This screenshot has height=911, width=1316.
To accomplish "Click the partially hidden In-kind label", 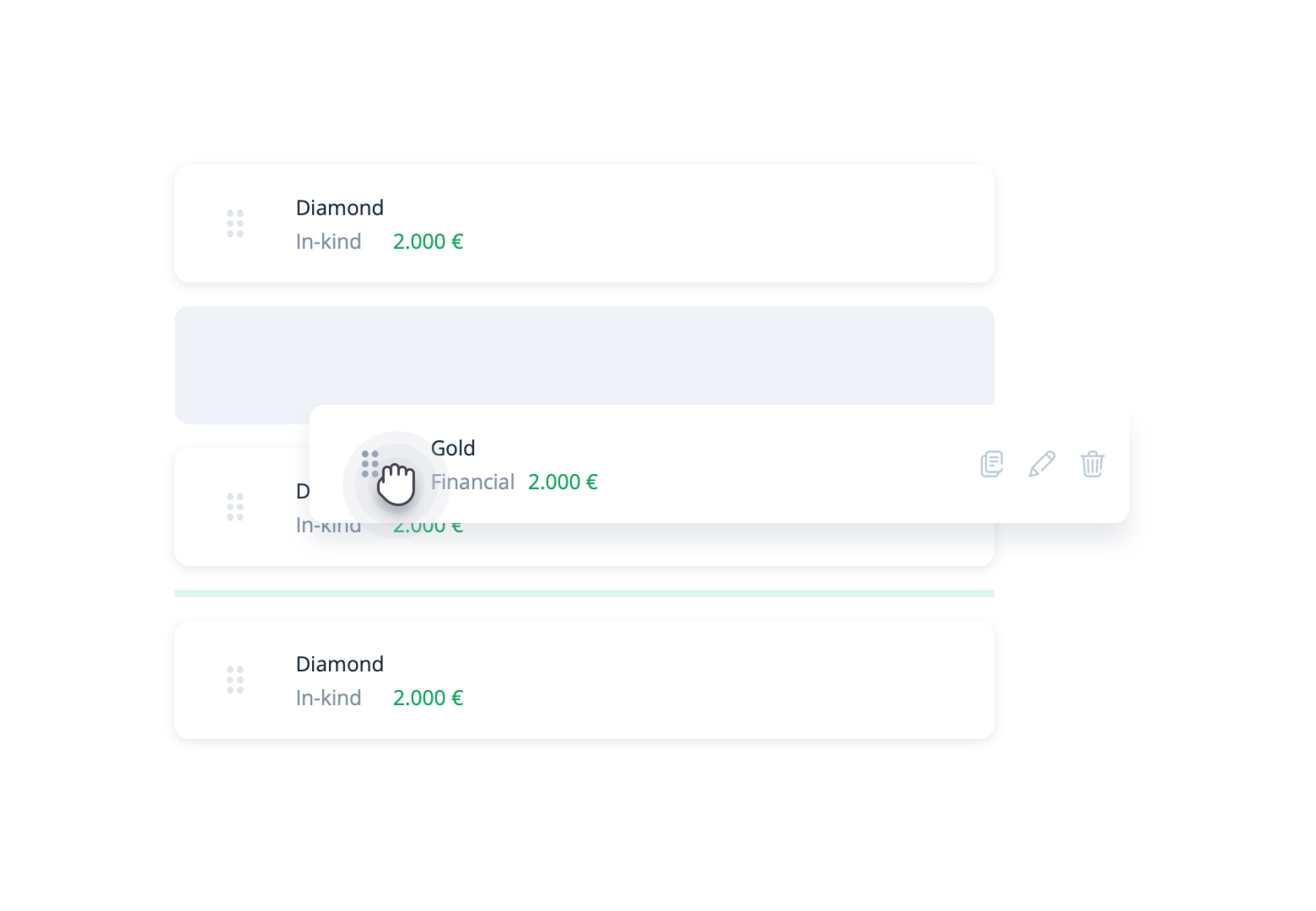I will [x=328, y=528].
